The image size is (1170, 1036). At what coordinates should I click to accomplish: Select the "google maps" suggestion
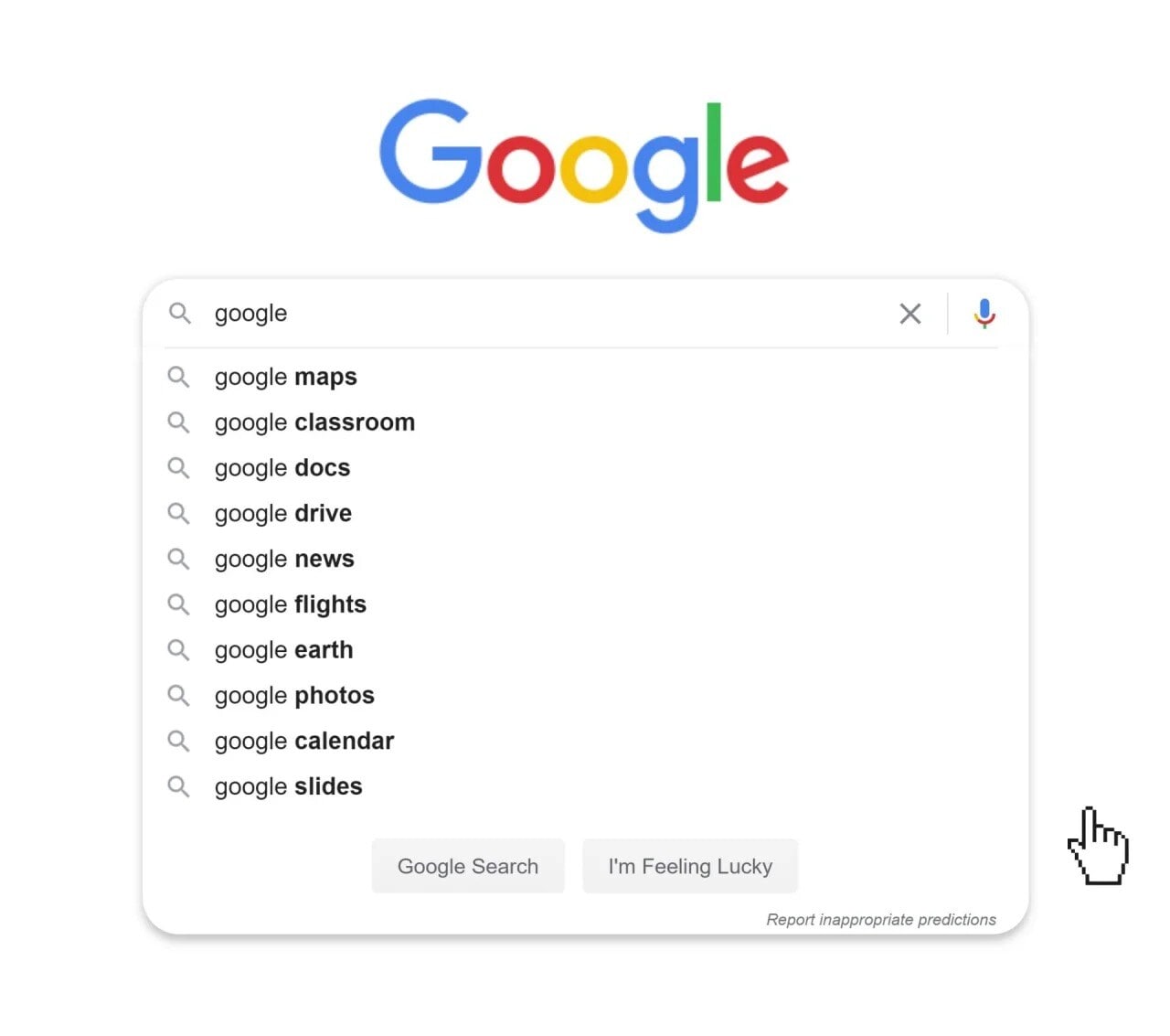pos(286,377)
